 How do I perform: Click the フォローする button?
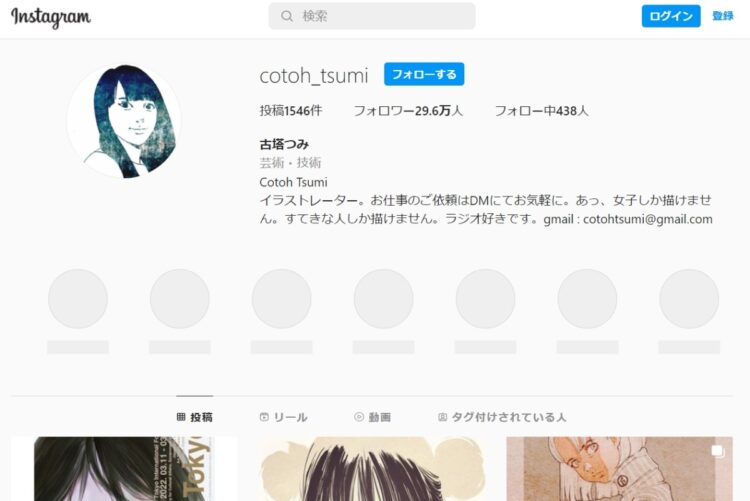click(424, 74)
